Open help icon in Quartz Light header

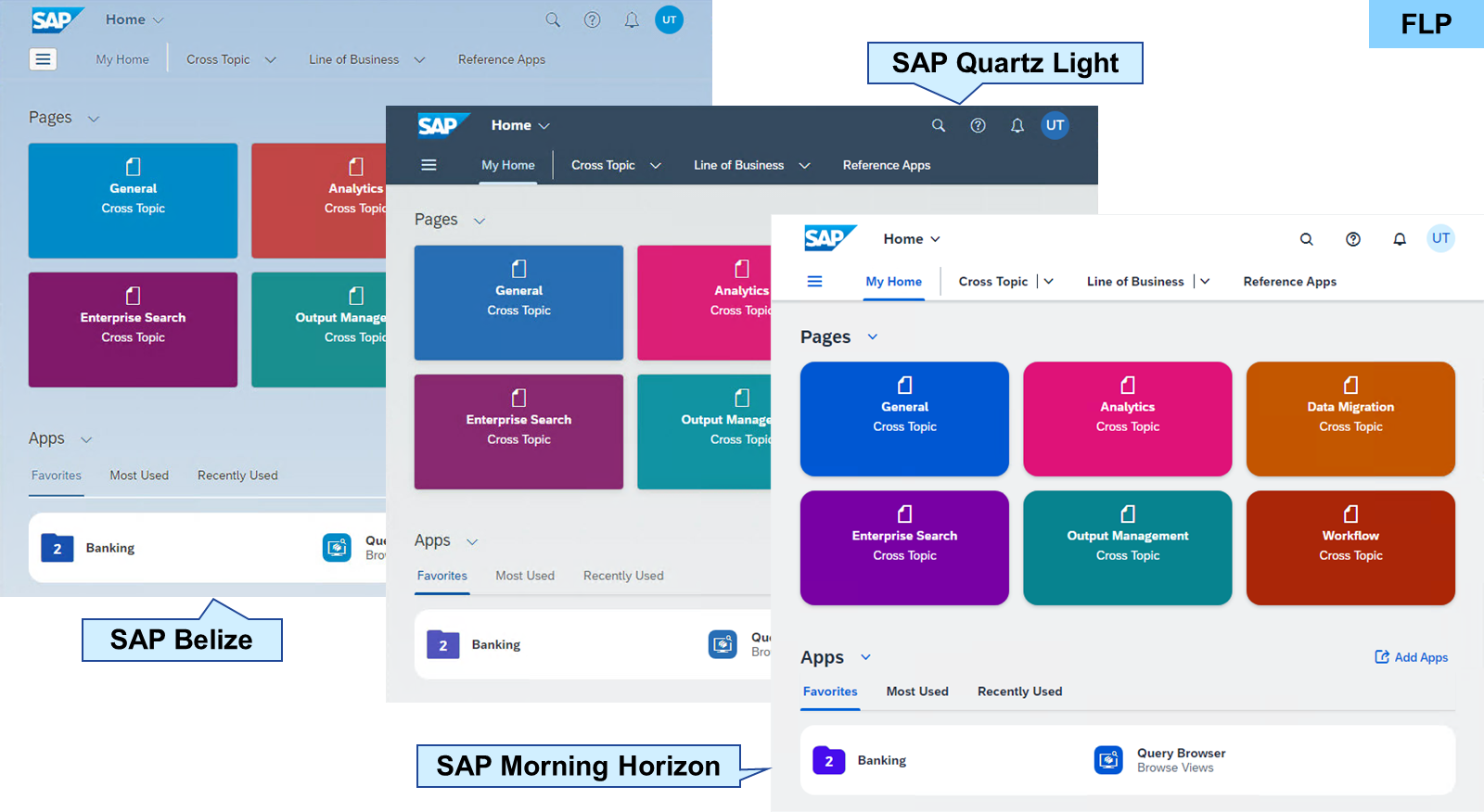(978, 125)
